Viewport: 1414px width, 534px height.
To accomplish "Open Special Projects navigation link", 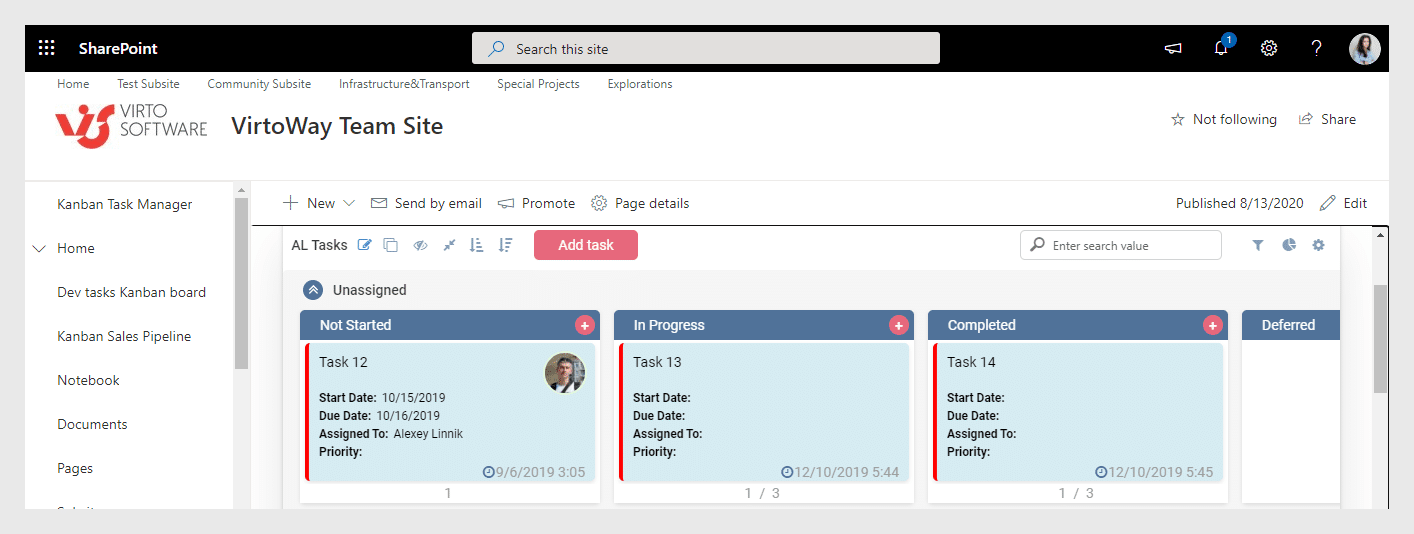I will pyautogui.click(x=538, y=84).
